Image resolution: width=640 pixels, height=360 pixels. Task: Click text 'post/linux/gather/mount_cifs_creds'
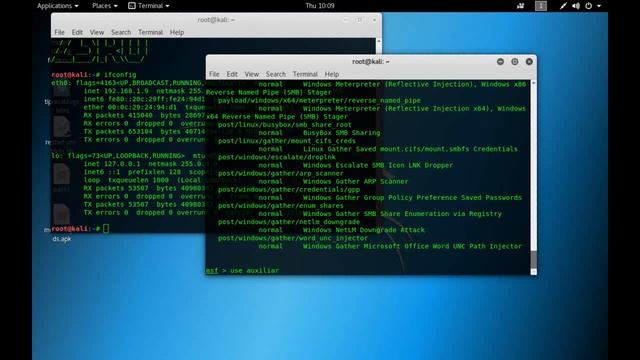click(287, 141)
